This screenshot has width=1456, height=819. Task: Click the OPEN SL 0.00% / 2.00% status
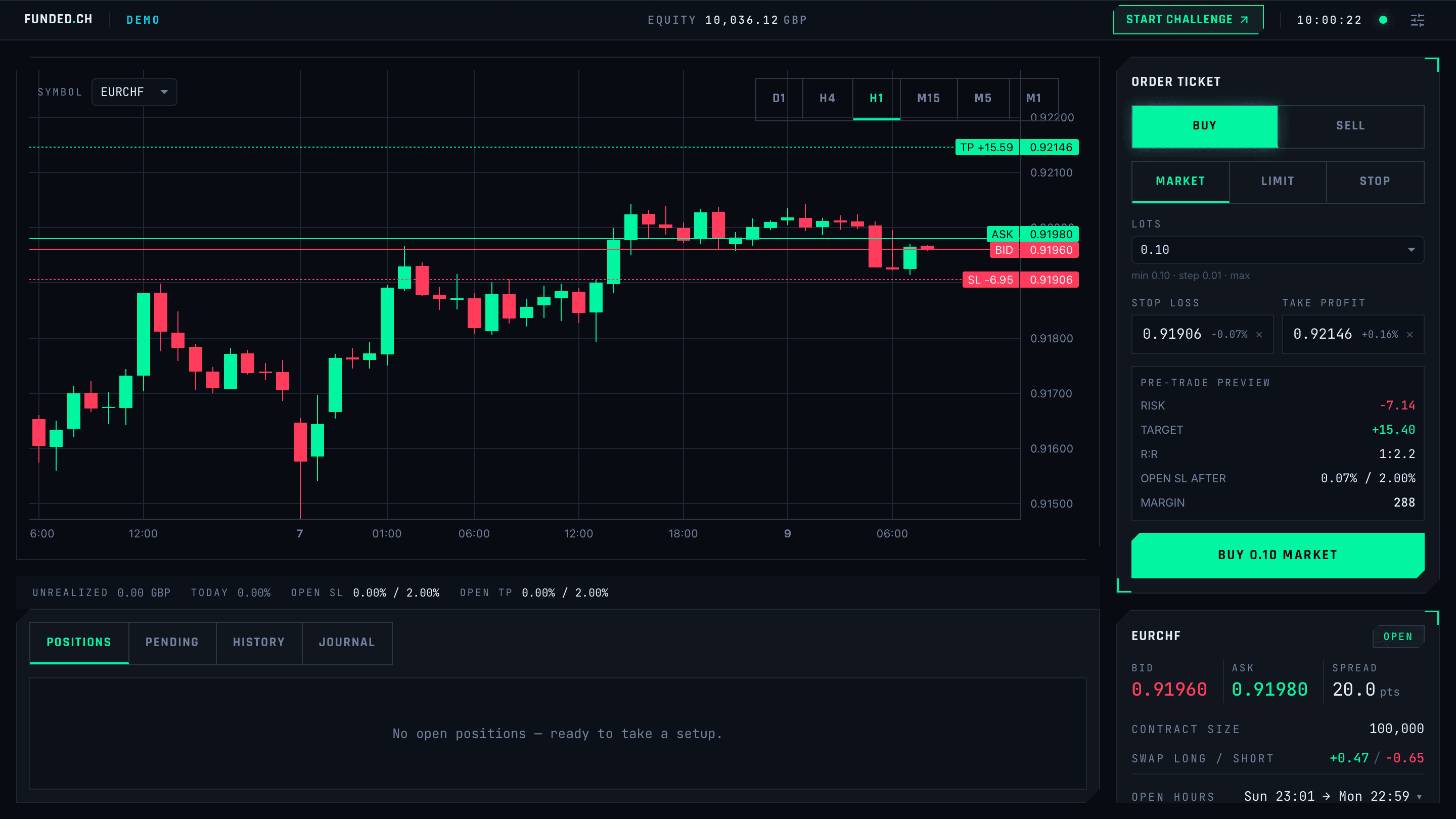click(x=365, y=593)
